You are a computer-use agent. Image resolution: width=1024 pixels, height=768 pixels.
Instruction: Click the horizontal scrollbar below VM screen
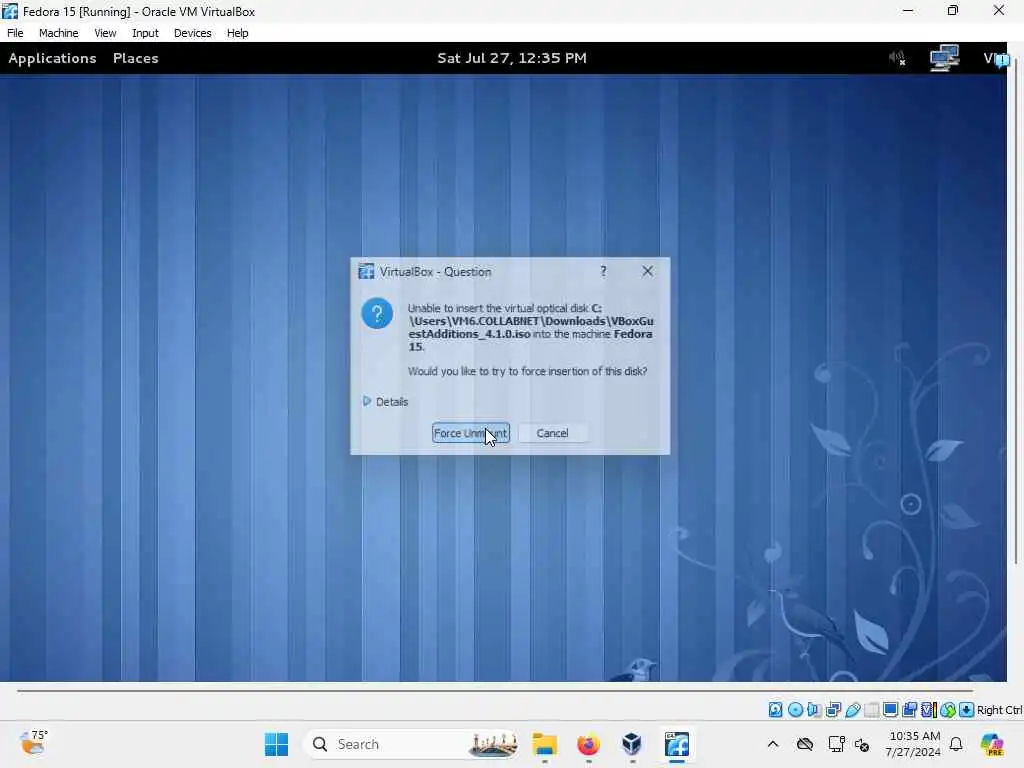click(x=495, y=690)
